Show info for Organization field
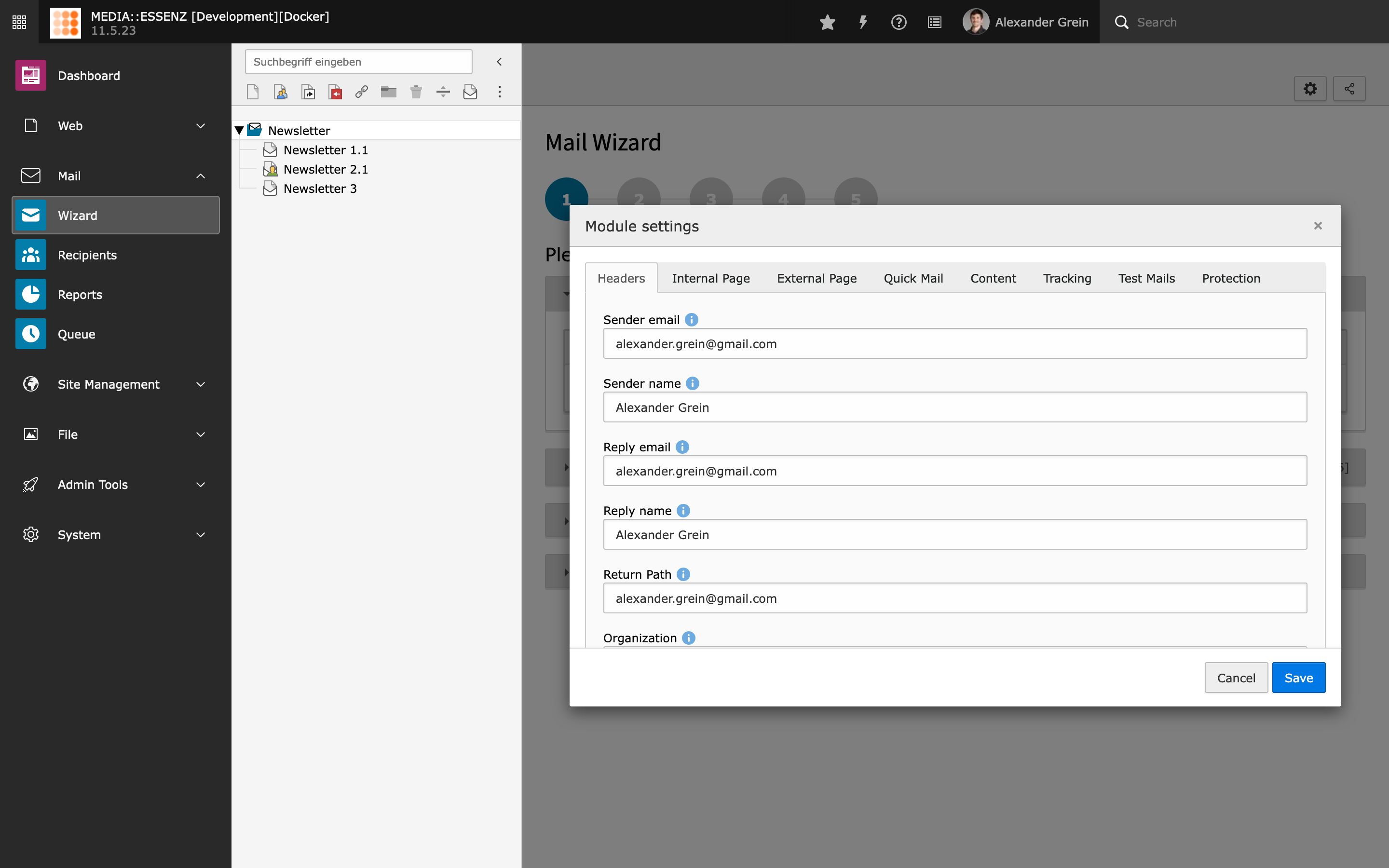The height and width of the screenshot is (868, 1389). 689,638
